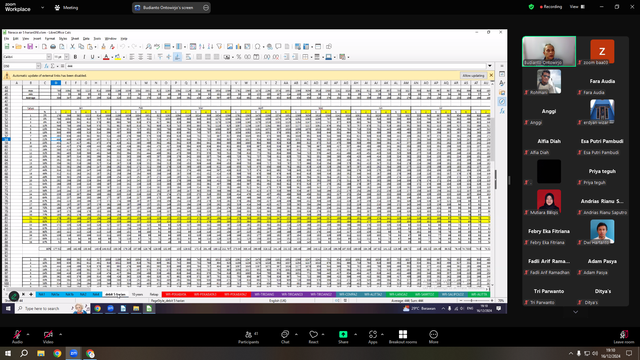Click the Zoom Chat icon
Viewport: 640px width, 360px height.
285,337
